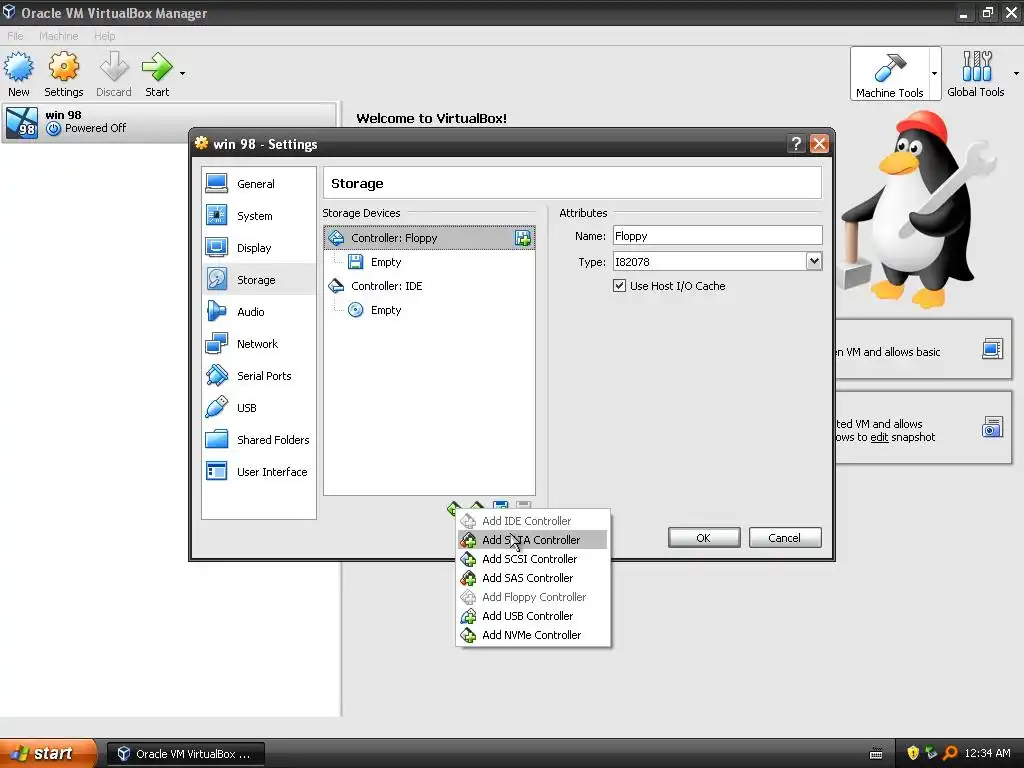Click the Details tool icon in welcome pane
The width and height of the screenshot is (1024, 768).
click(x=992, y=349)
